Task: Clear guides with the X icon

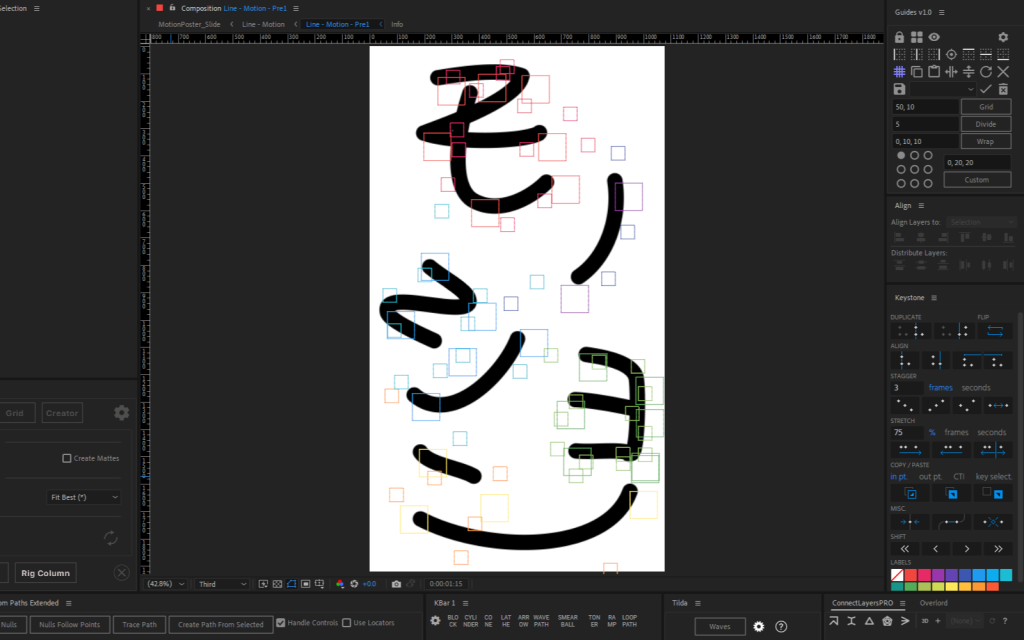Action: tap(1003, 72)
